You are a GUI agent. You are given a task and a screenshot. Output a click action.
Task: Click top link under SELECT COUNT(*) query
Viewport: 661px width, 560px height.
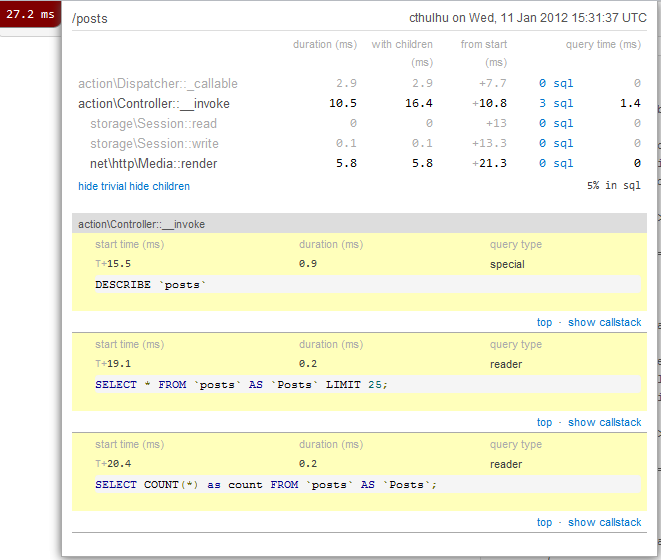(544, 522)
